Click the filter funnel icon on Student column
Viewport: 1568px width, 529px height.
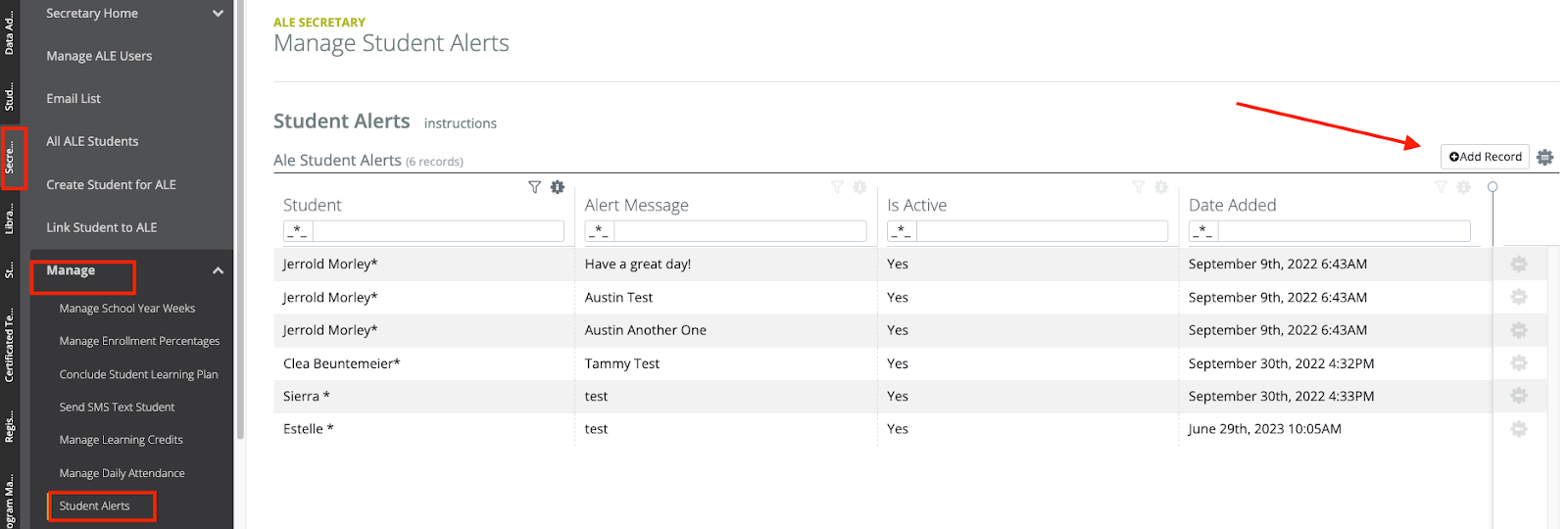(x=534, y=187)
